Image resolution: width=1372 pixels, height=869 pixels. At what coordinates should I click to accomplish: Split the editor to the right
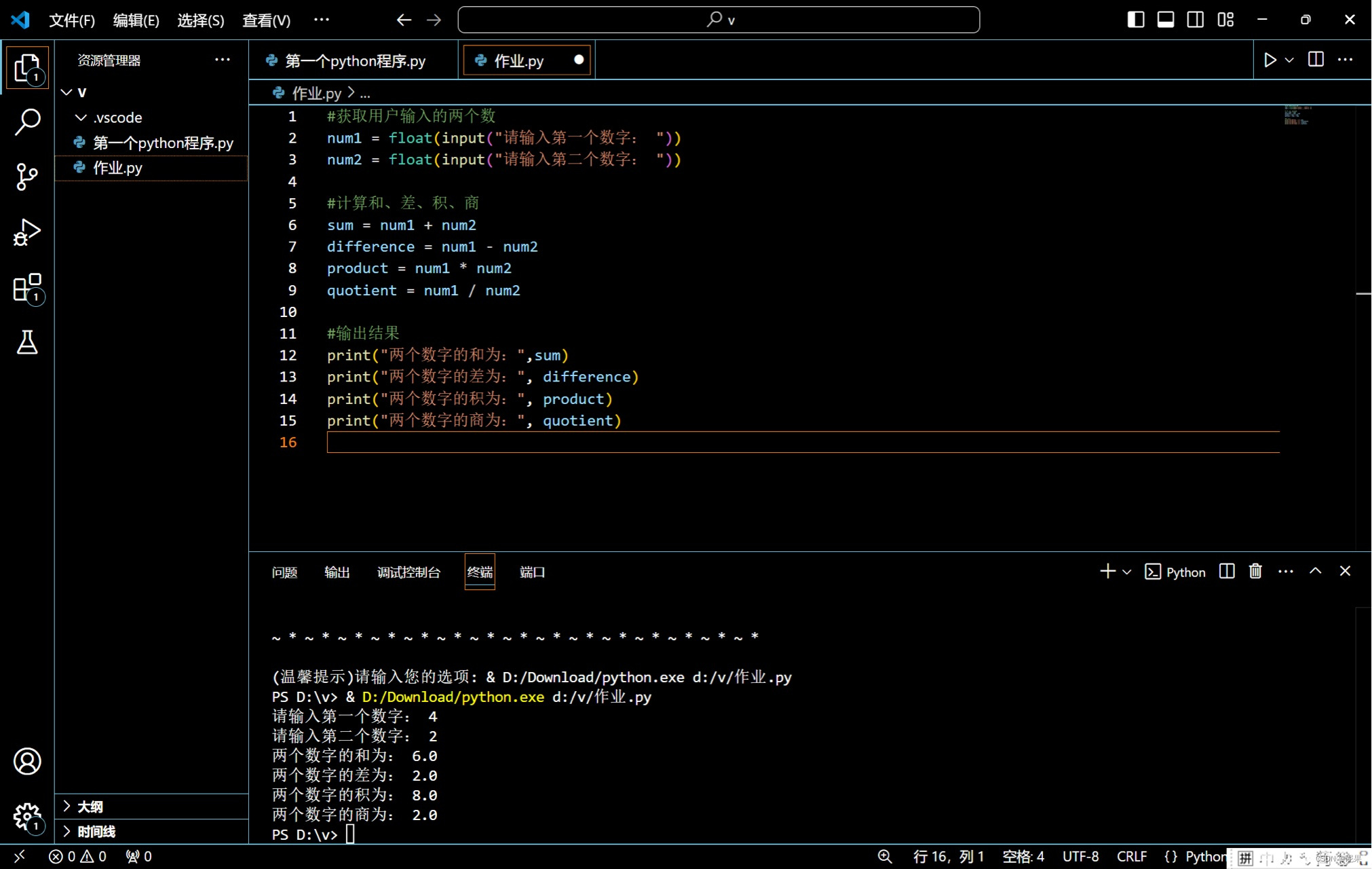coord(1316,60)
